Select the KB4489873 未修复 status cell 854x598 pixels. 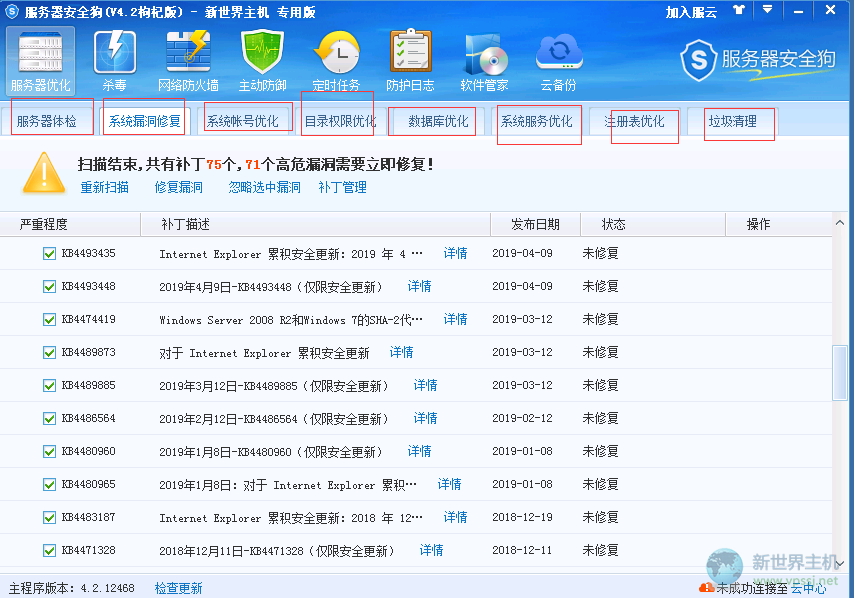[600, 352]
